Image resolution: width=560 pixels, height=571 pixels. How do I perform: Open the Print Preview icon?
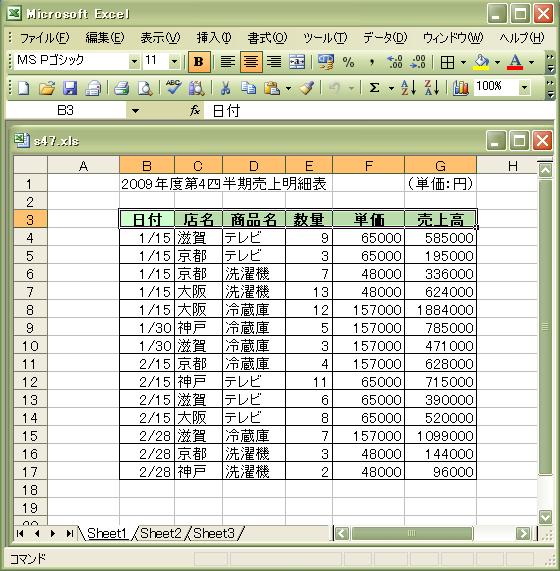pyautogui.click(x=145, y=88)
